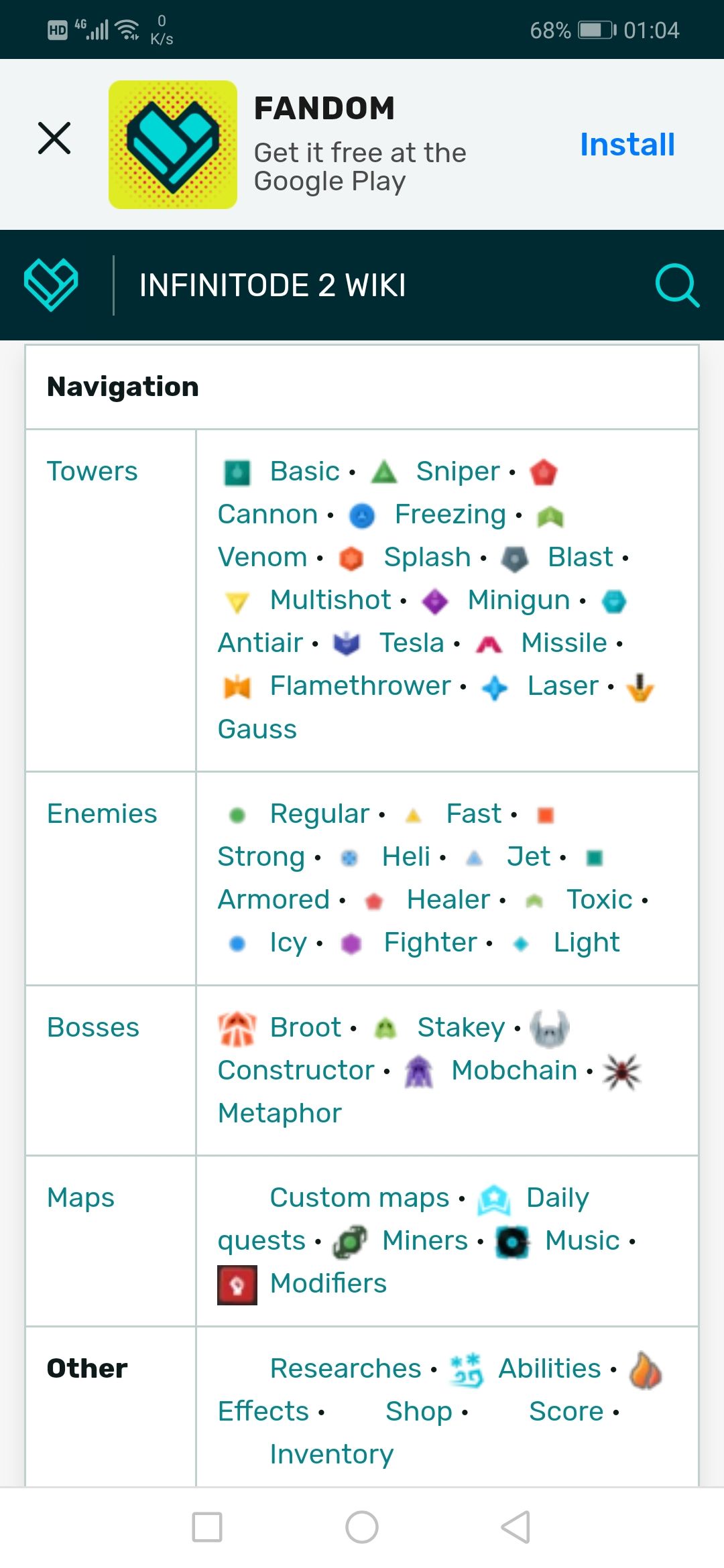724x1568 pixels.
Task: Tap the purple Minigun tower icon
Action: tap(435, 601)
